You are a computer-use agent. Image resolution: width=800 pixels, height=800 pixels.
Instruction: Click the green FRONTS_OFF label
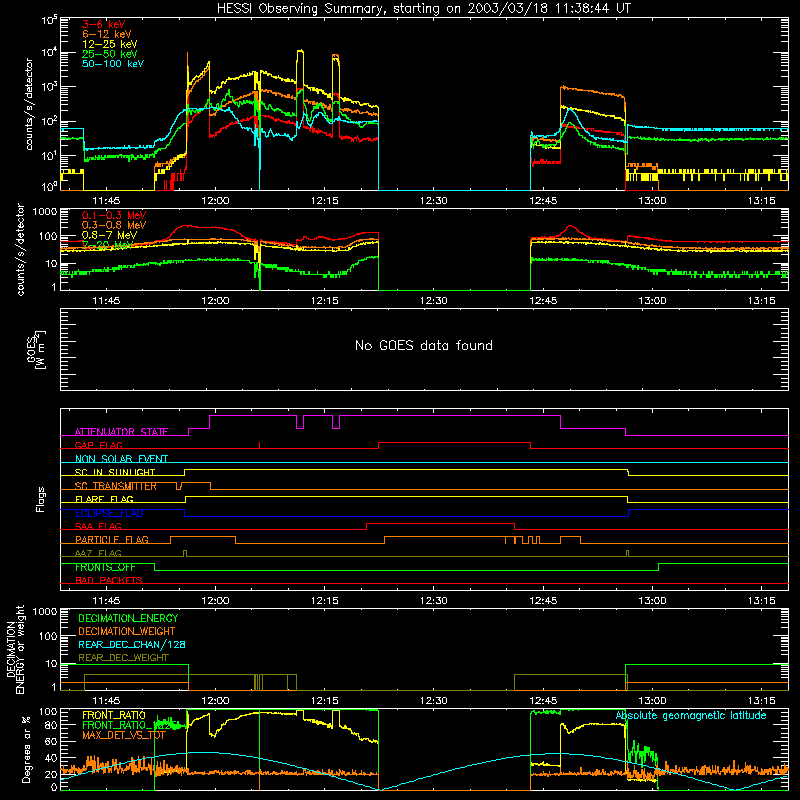(x=105, y=567)
